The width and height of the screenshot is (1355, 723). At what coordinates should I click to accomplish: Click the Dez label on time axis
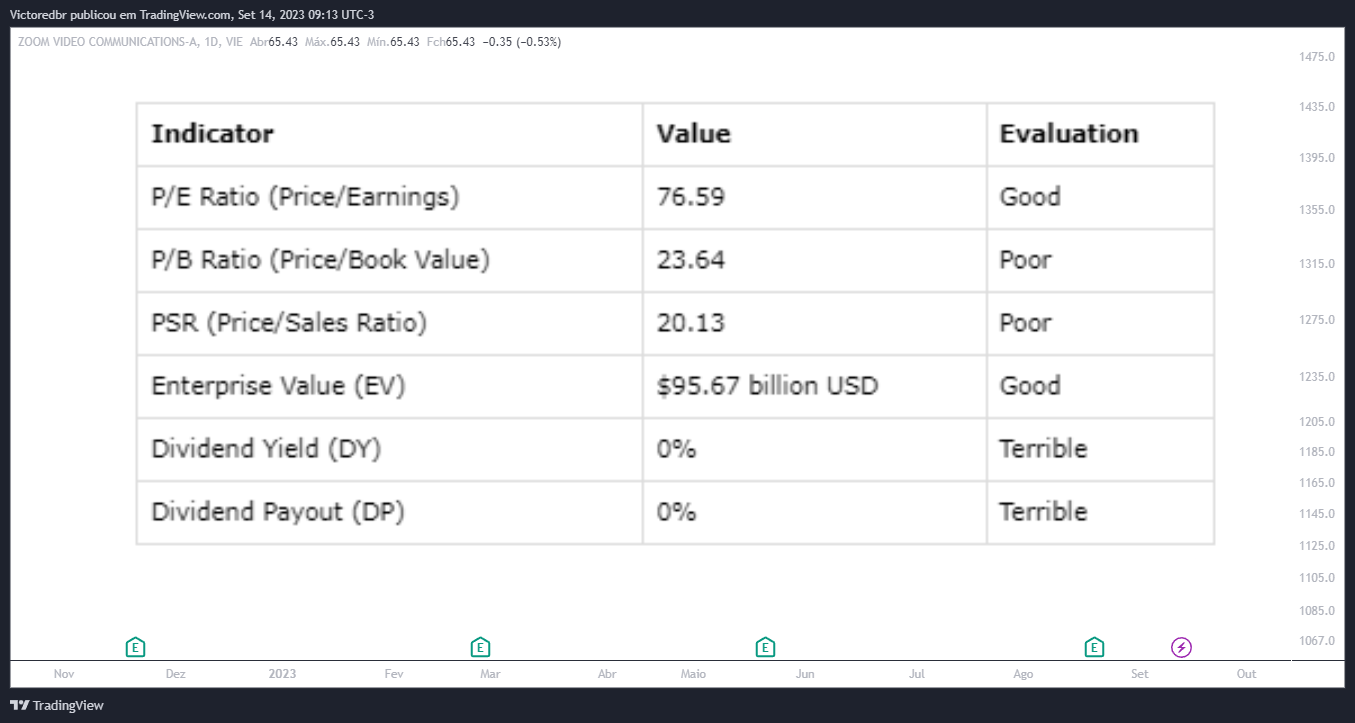pos(176,674)
